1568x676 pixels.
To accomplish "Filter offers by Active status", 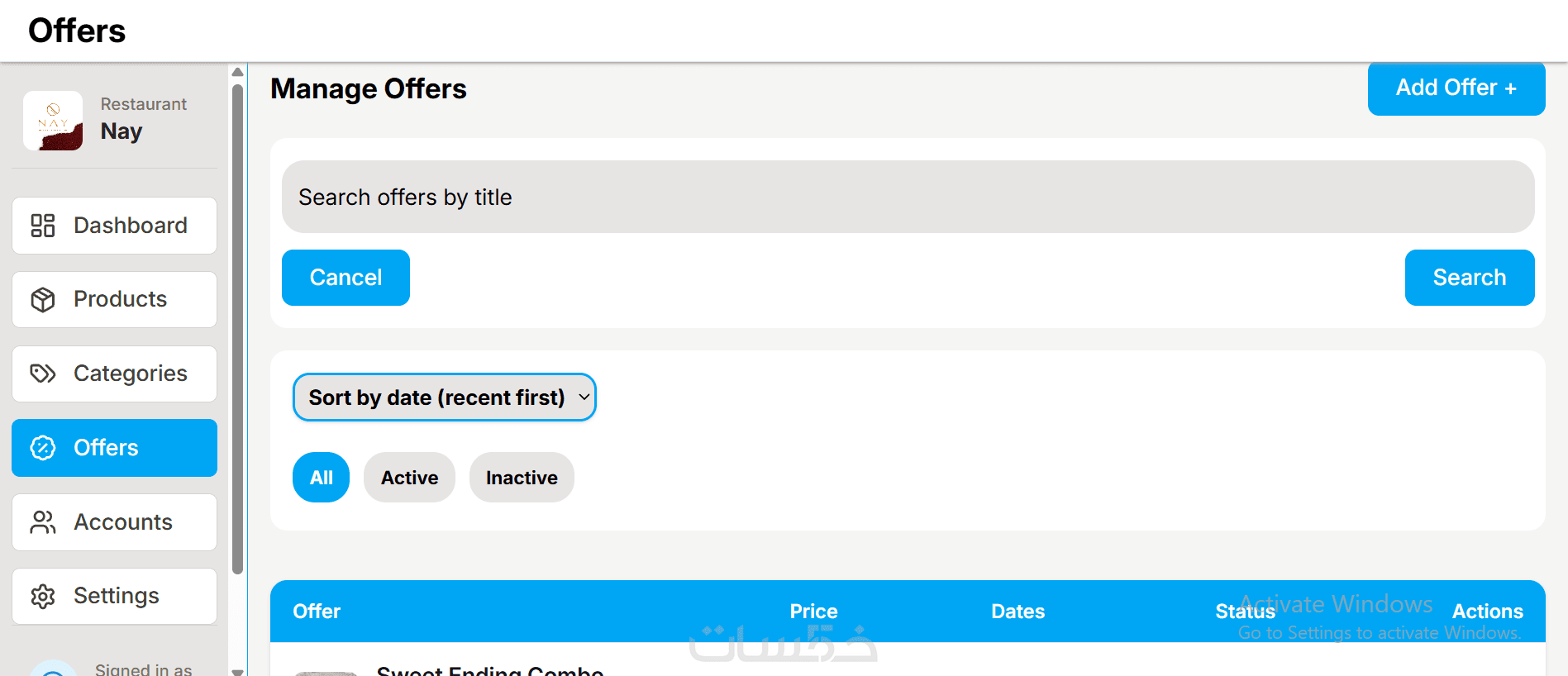I will coord(409,478).
